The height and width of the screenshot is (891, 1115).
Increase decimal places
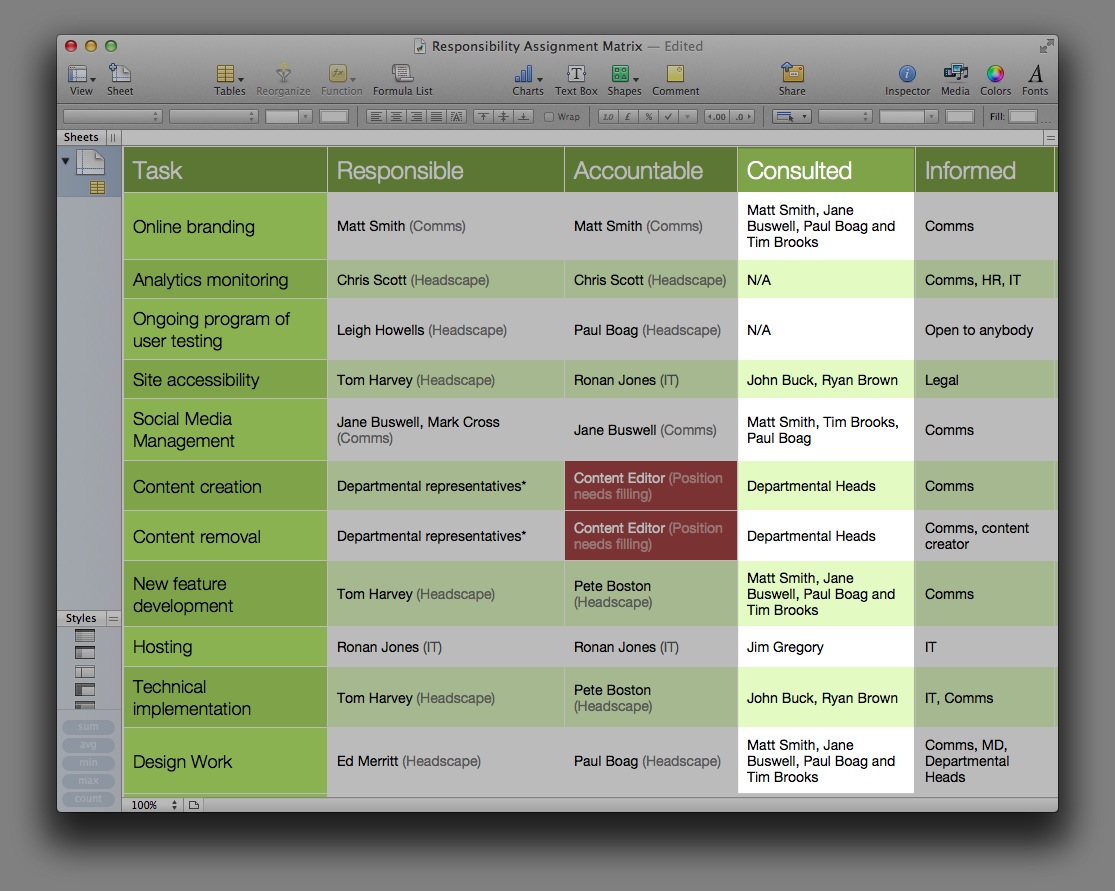pos(742,117)
